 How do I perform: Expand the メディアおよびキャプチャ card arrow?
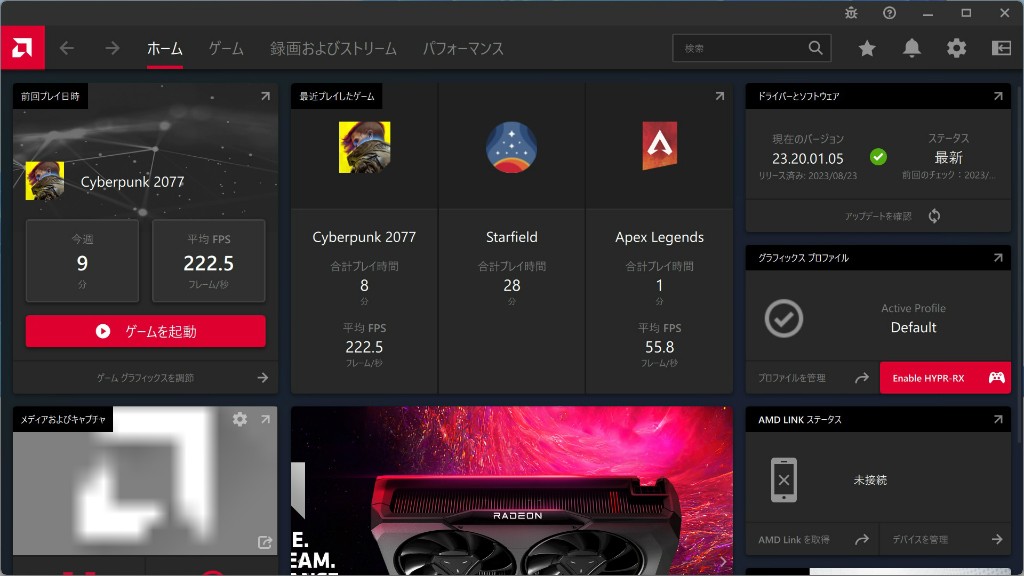tap(265, 419)
